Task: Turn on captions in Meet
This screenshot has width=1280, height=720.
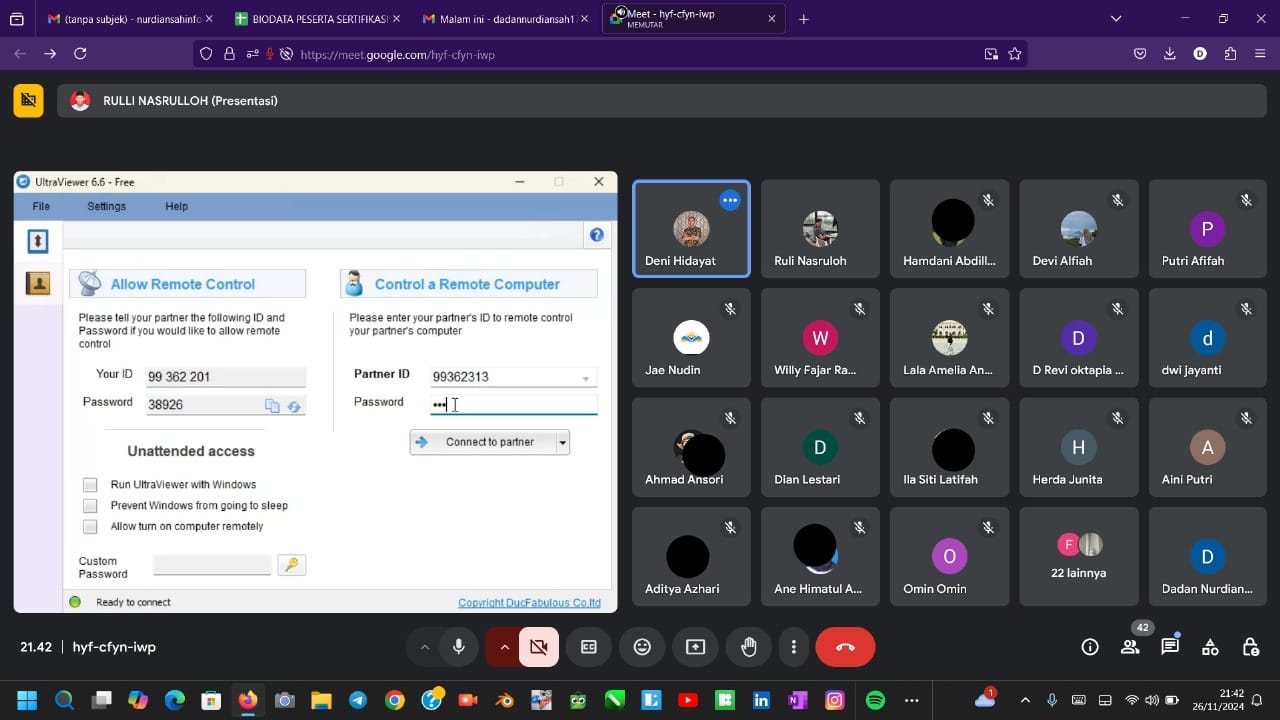Action: pos(589,647)
